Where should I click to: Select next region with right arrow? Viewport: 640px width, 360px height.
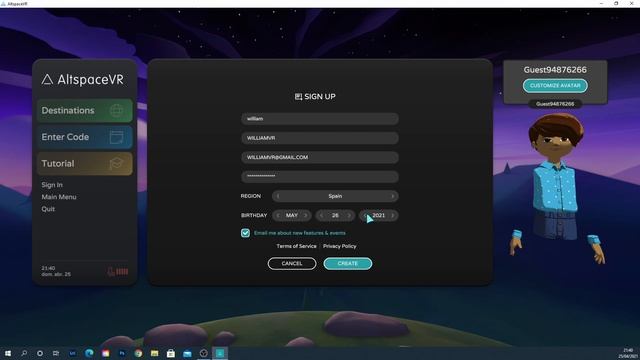click(x=393, y=196)
